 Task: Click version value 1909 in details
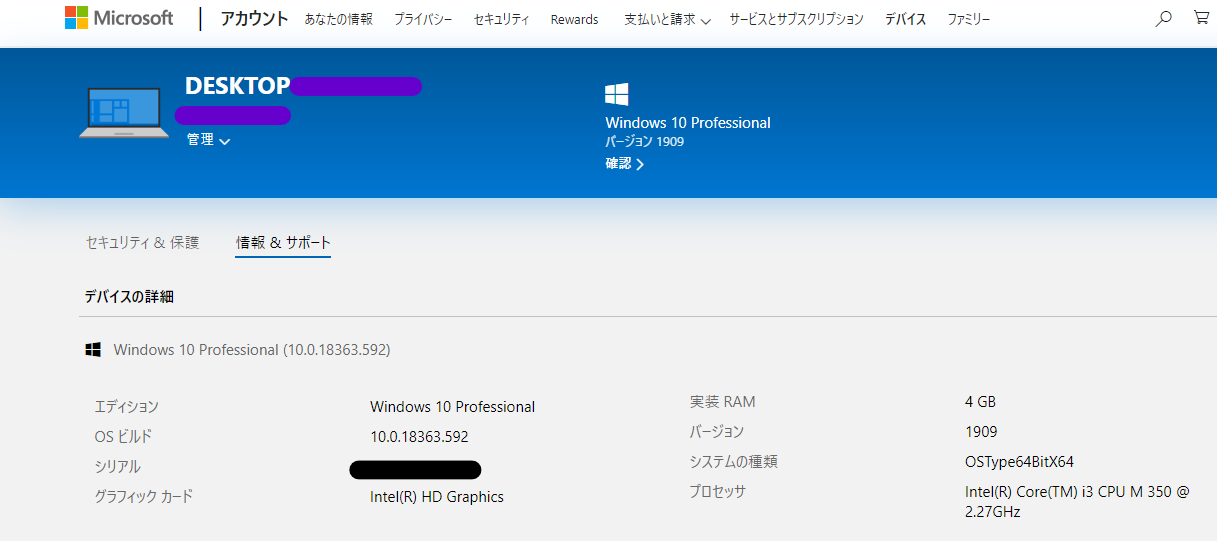981,432
